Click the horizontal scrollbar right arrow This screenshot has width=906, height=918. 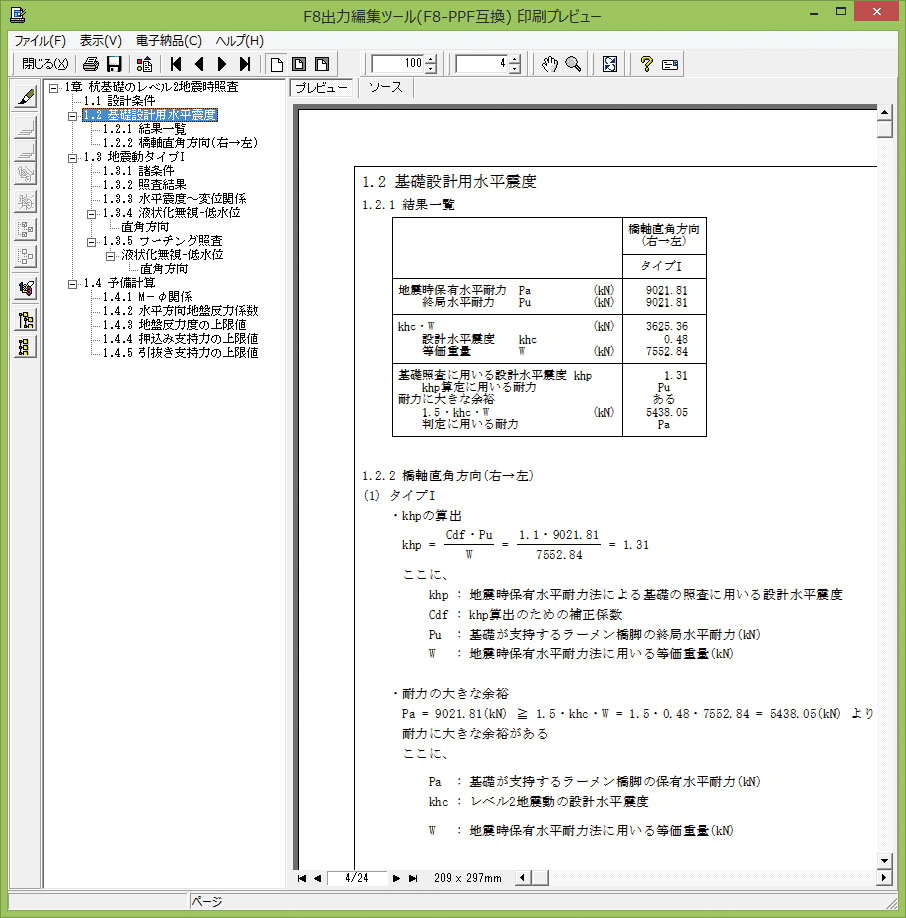tap(884, 878)
